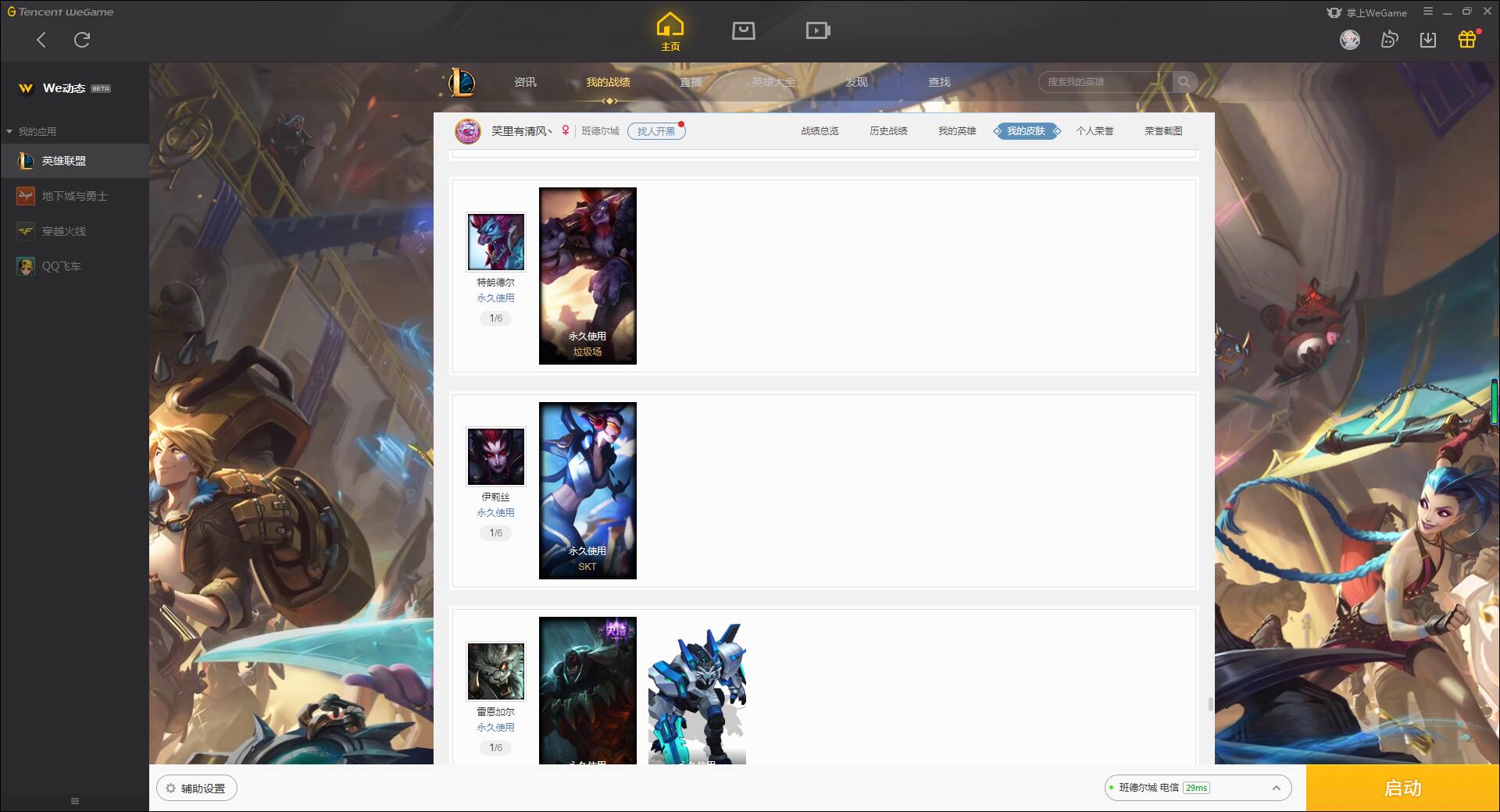Click the 雷恩加尔 champion portrait

(x=496, y=671)
